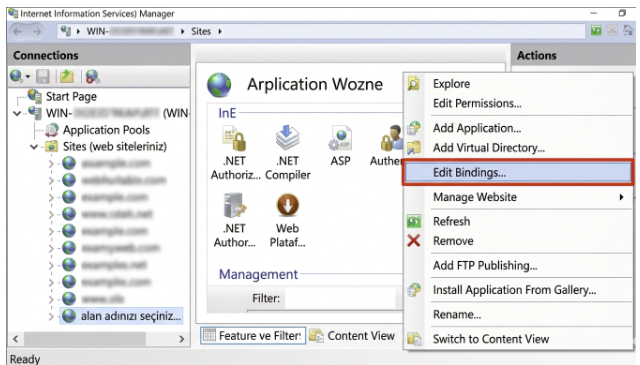Click the forward navigation arrow
640x365 pixels.
37,31
